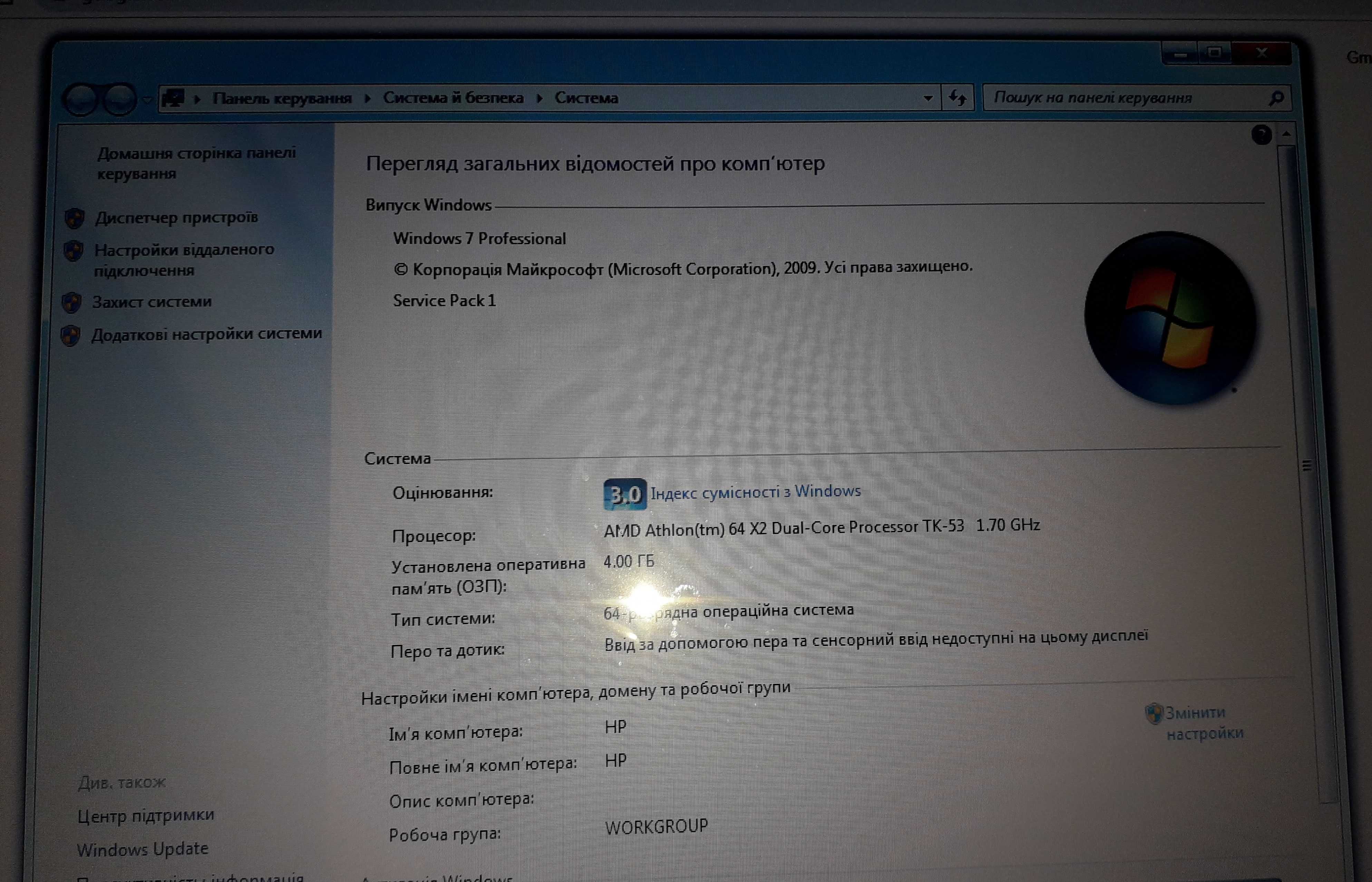
Task: Open 'Панель керування' breadcrumb
Action: [x=282, y=98]
